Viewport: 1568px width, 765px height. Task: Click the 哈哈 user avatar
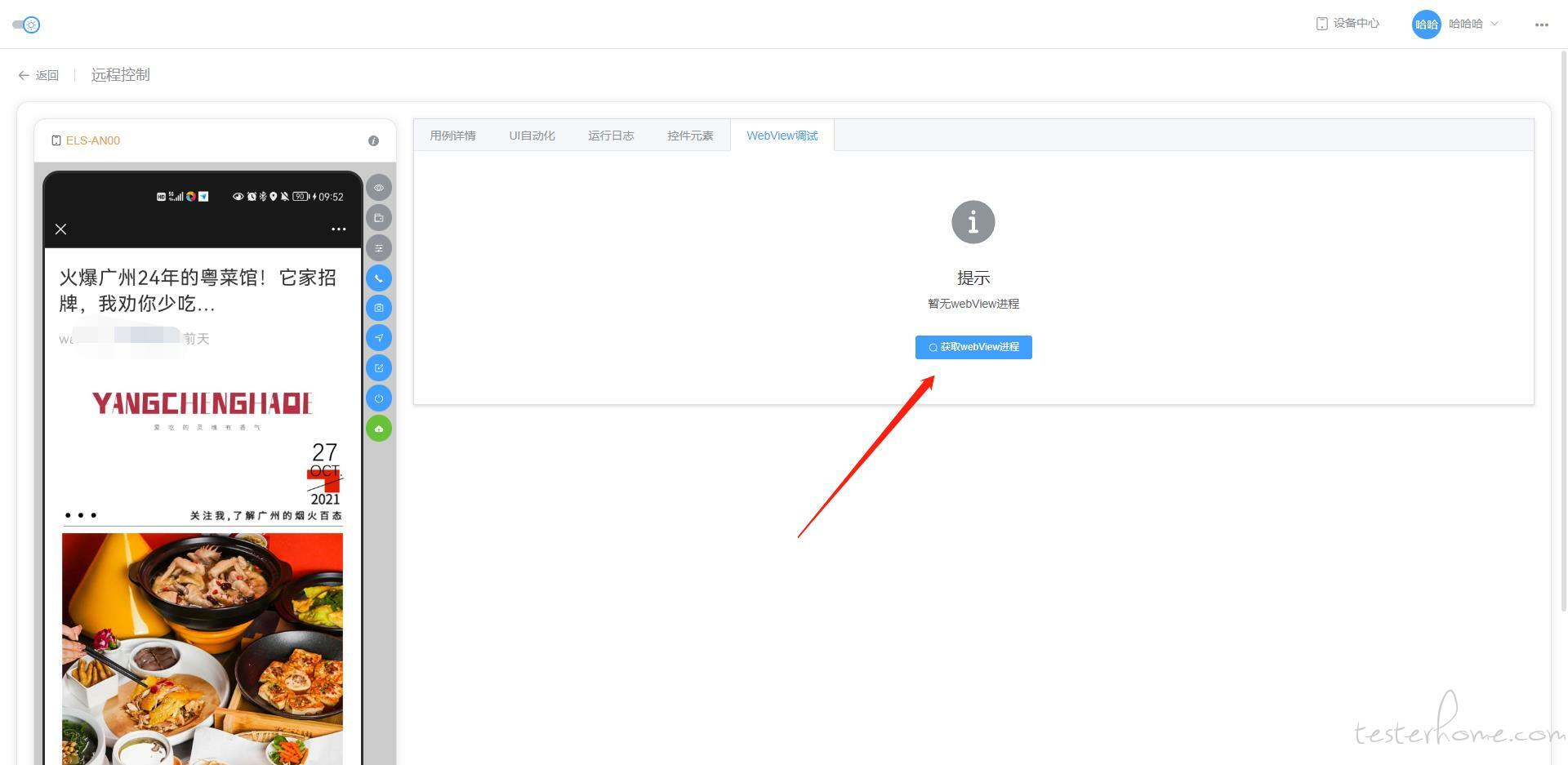pyautogui.click(x=1426, y=24)
